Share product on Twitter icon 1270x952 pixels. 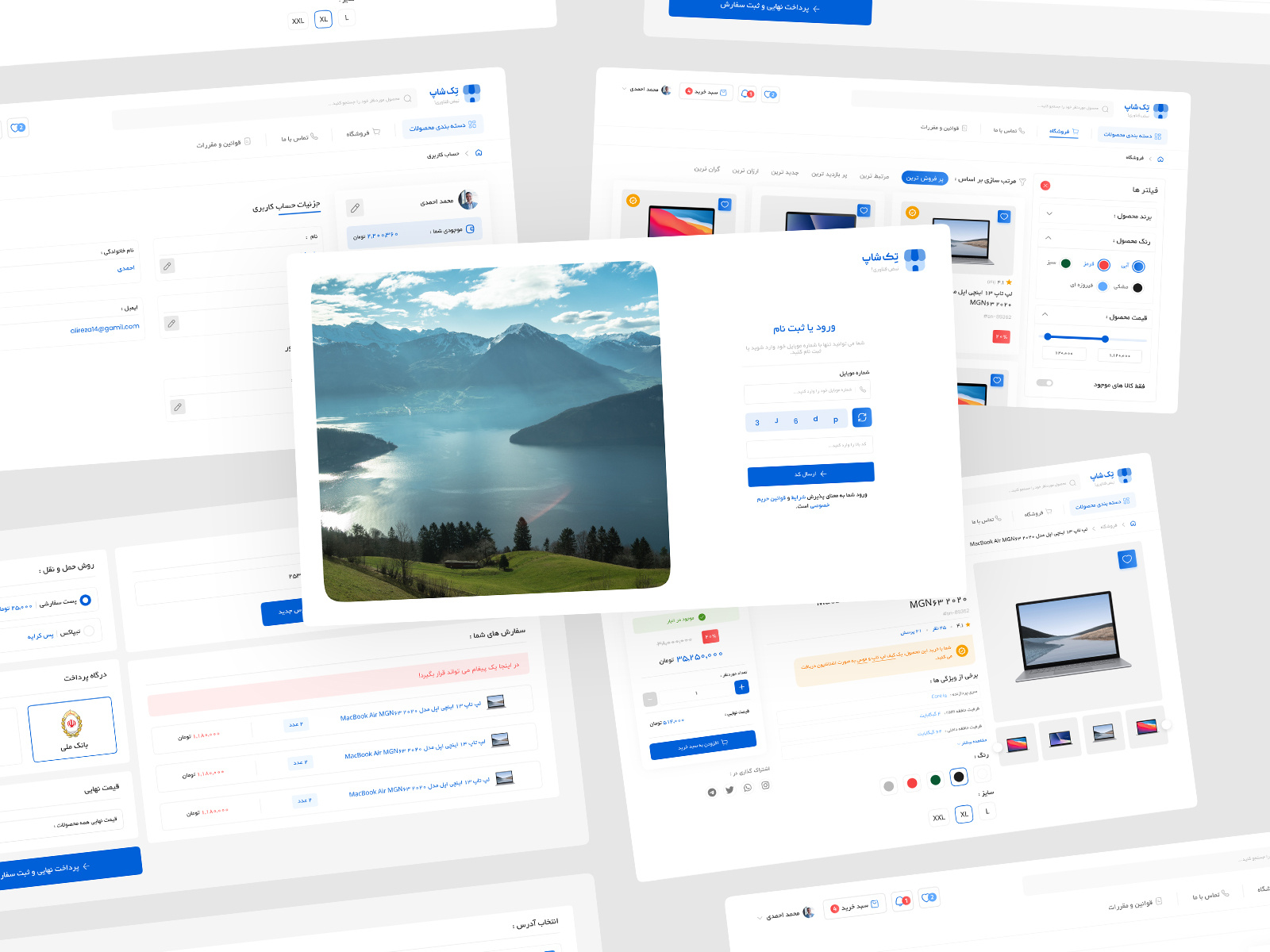(x=729, y=790)
